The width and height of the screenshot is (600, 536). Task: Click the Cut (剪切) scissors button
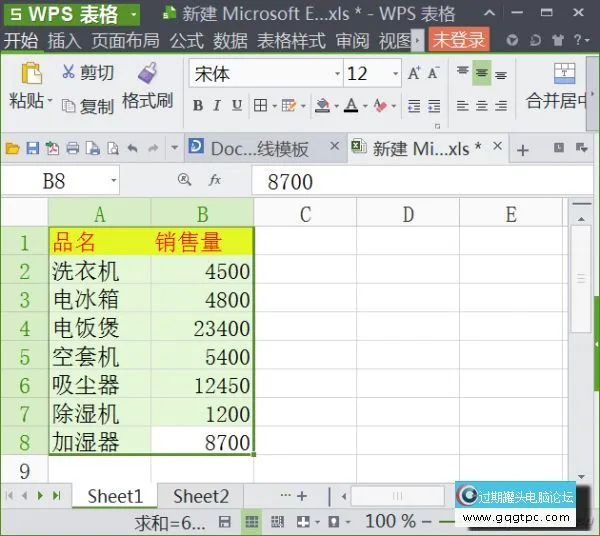(x=88, y=72)
